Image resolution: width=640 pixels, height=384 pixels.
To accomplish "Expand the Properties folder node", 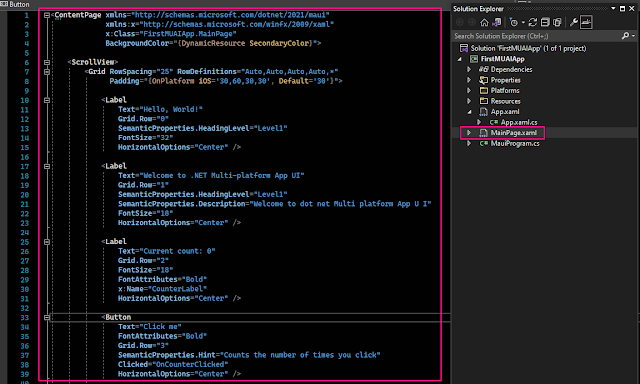I will pyautogui.click(x=469, y=80).
